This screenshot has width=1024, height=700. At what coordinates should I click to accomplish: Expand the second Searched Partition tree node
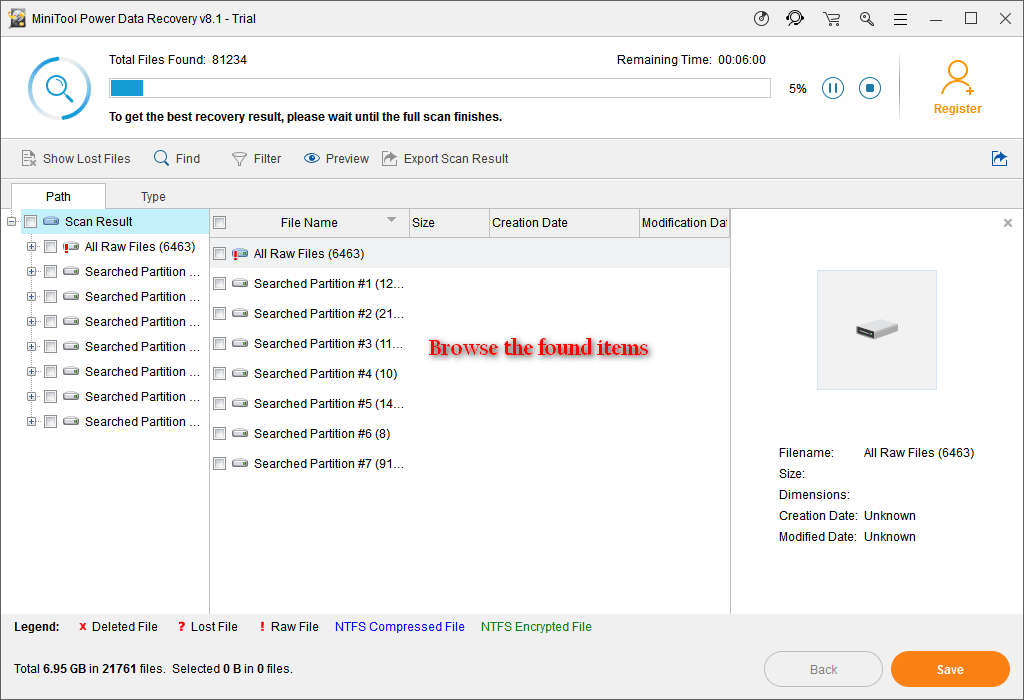point(31,296)
